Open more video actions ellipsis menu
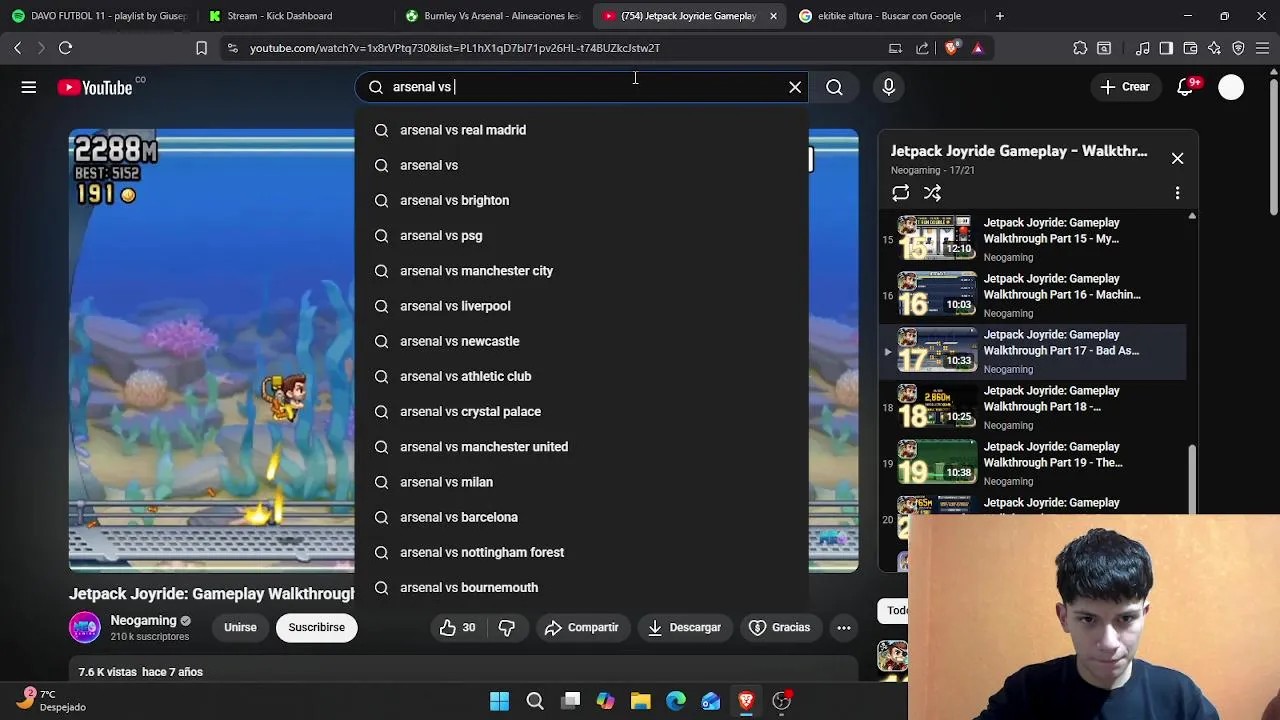This screenshot has width=1280, height=720. (x=844, y=627)
